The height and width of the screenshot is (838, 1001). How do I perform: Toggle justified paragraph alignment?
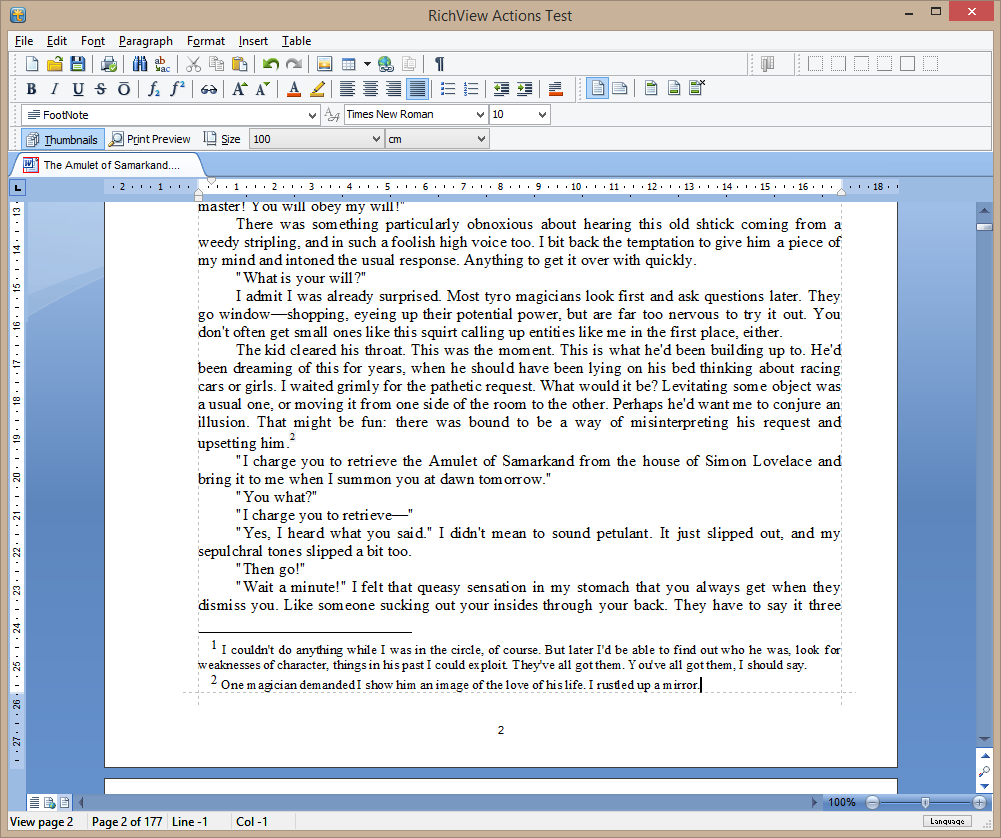(417, 89)
